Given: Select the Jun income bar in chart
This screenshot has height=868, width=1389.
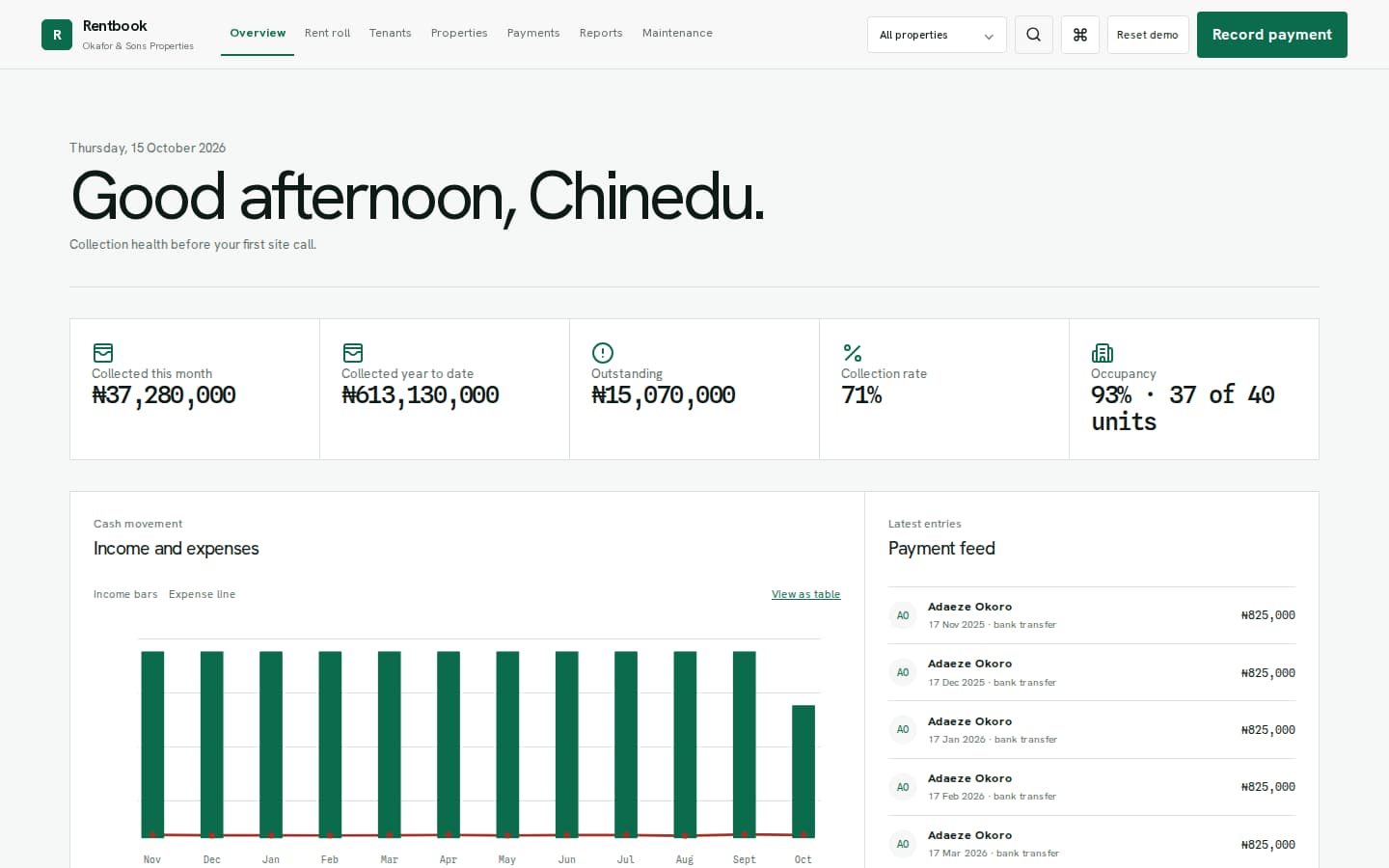Looking at the screenshot, I should pos(567,744).
